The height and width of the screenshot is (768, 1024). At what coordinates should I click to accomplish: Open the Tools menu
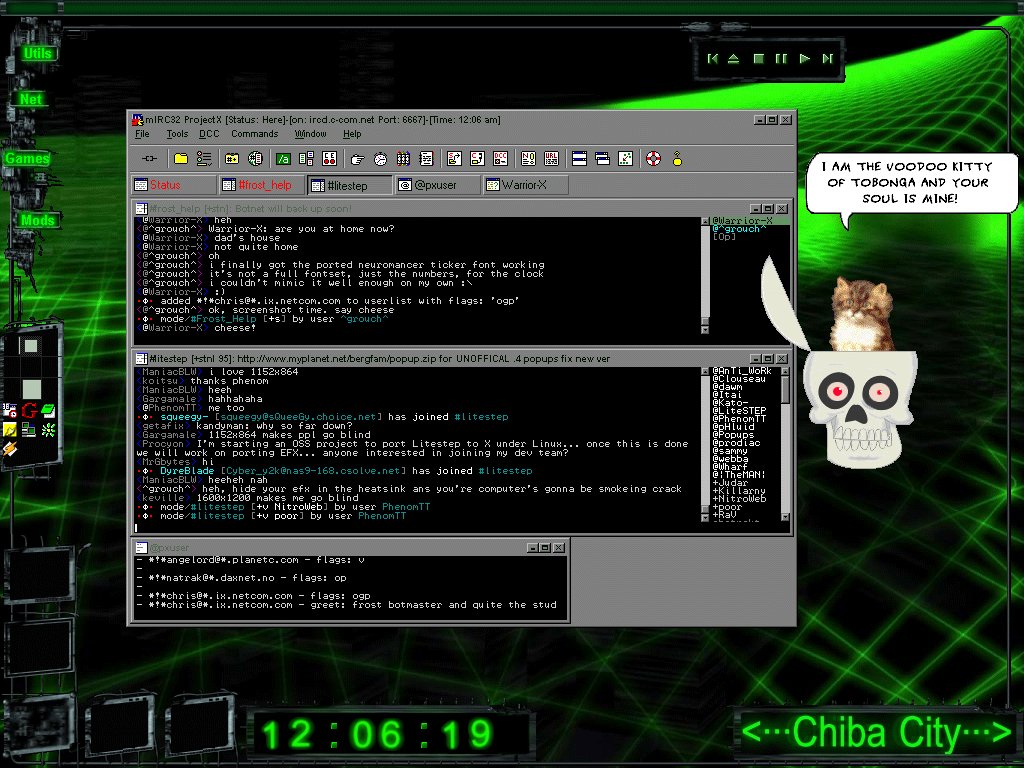click(177, 134)
